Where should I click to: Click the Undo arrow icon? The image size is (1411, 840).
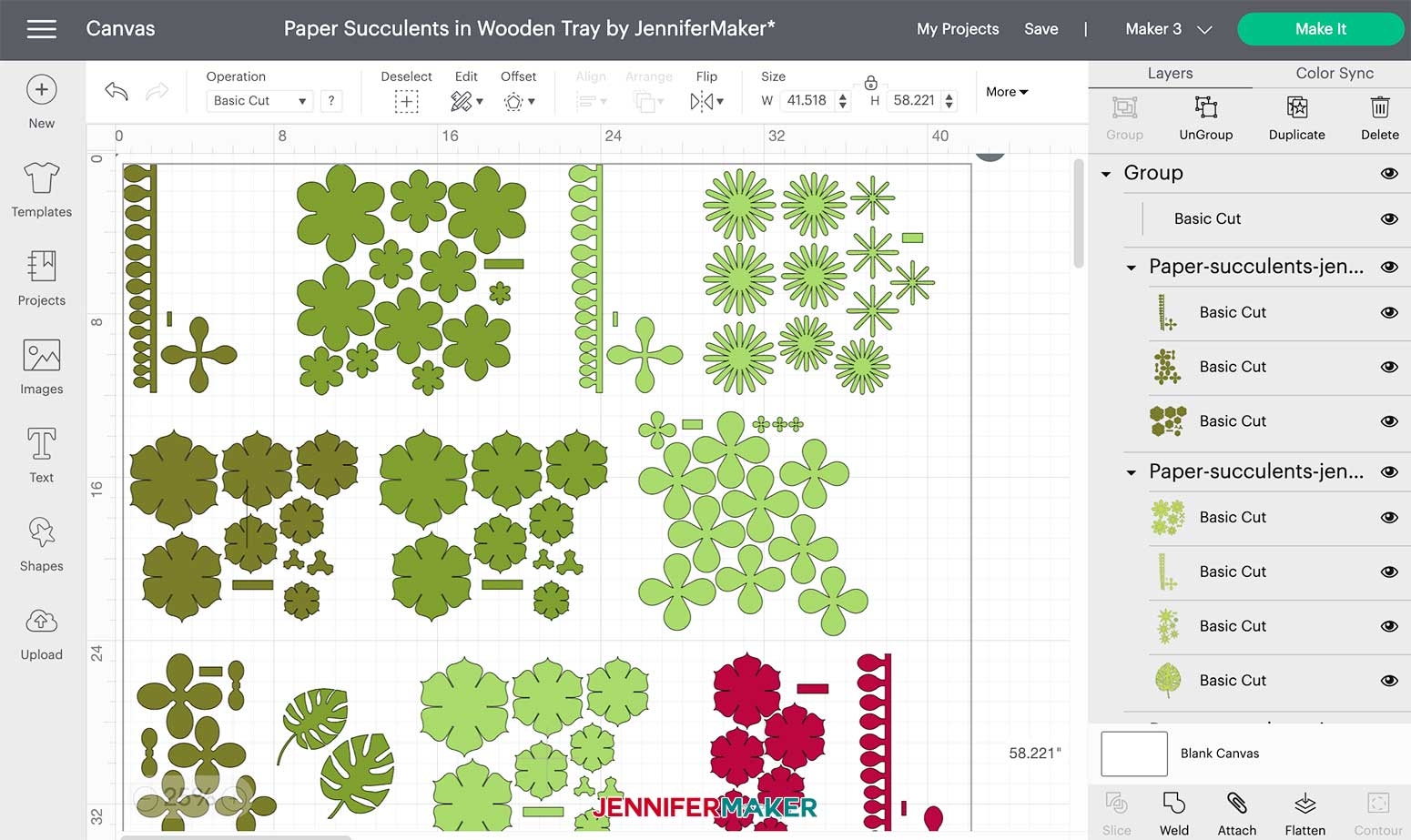[x=117, y=91]
